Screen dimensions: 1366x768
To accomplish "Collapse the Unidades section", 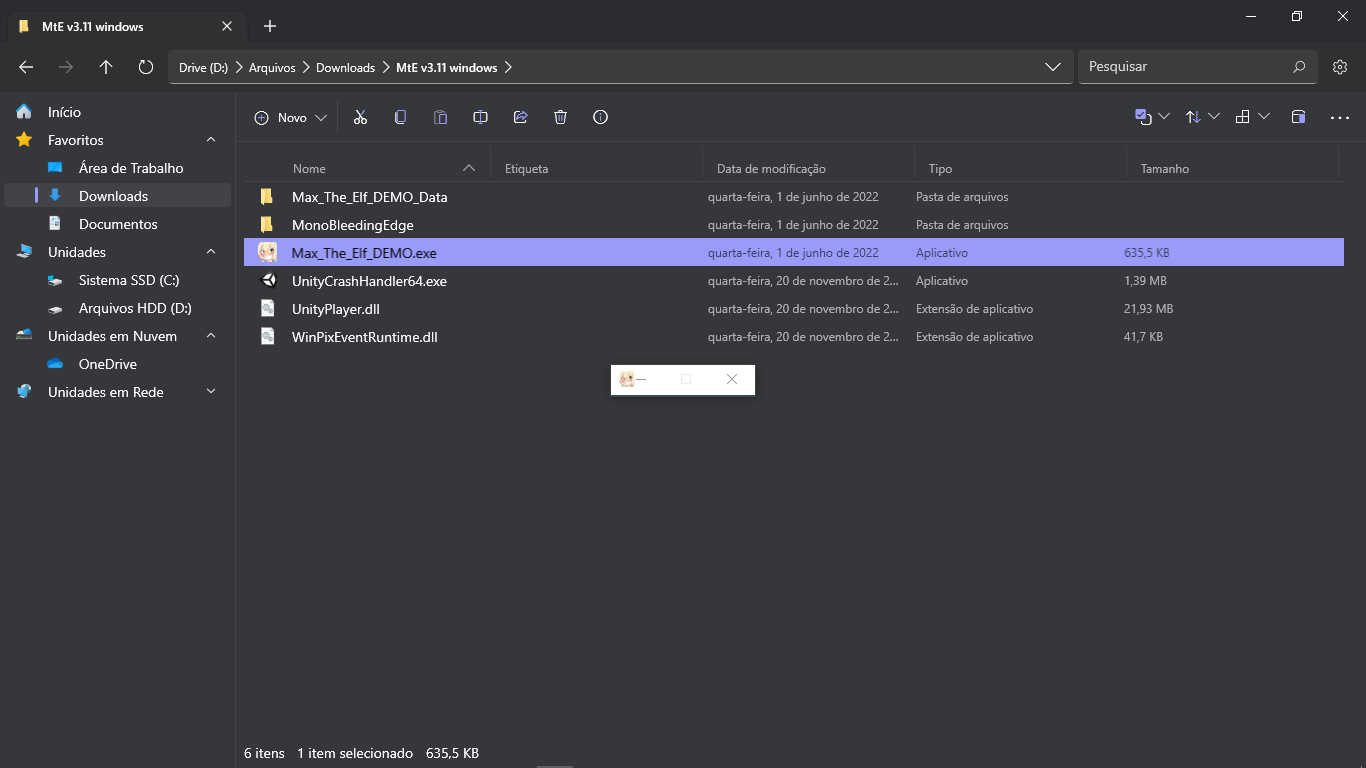I will pyautogui.click(x=211, y=252).
